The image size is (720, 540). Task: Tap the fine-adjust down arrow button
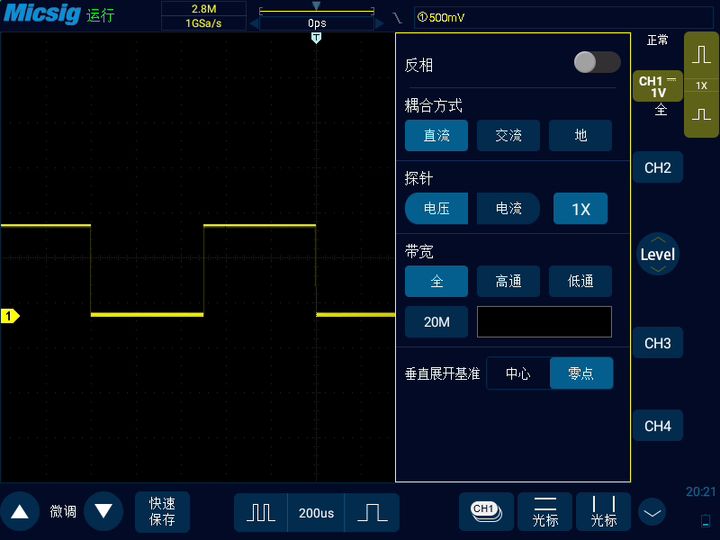104,512
